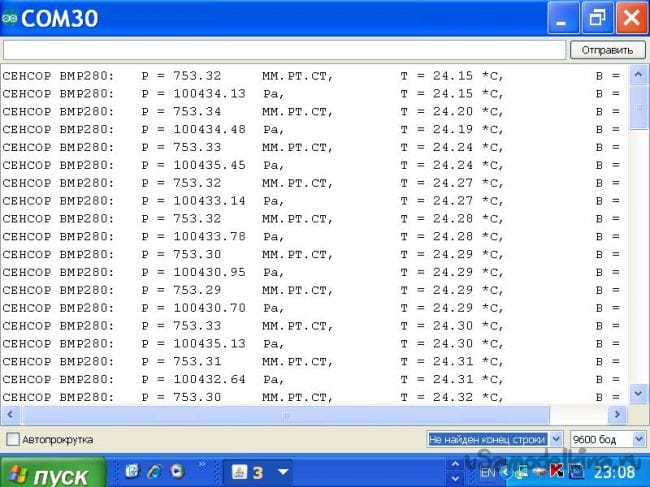The width and height of the screenshot is (650, 487).
Task: Enable the Автопрокрутка checkbox
Action: coord(12,439)
